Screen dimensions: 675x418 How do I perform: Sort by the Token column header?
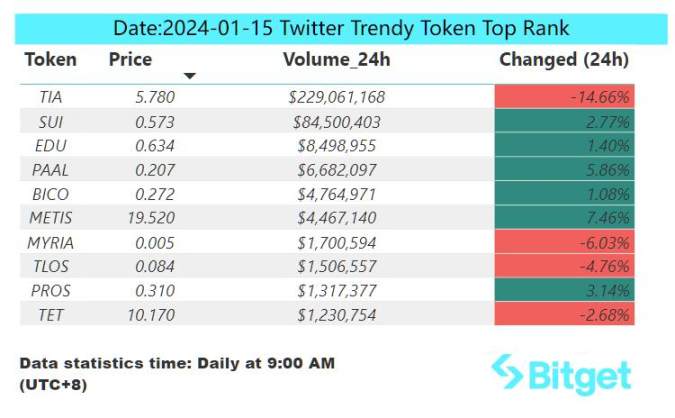pyautogui.click(x=50, y=59)
